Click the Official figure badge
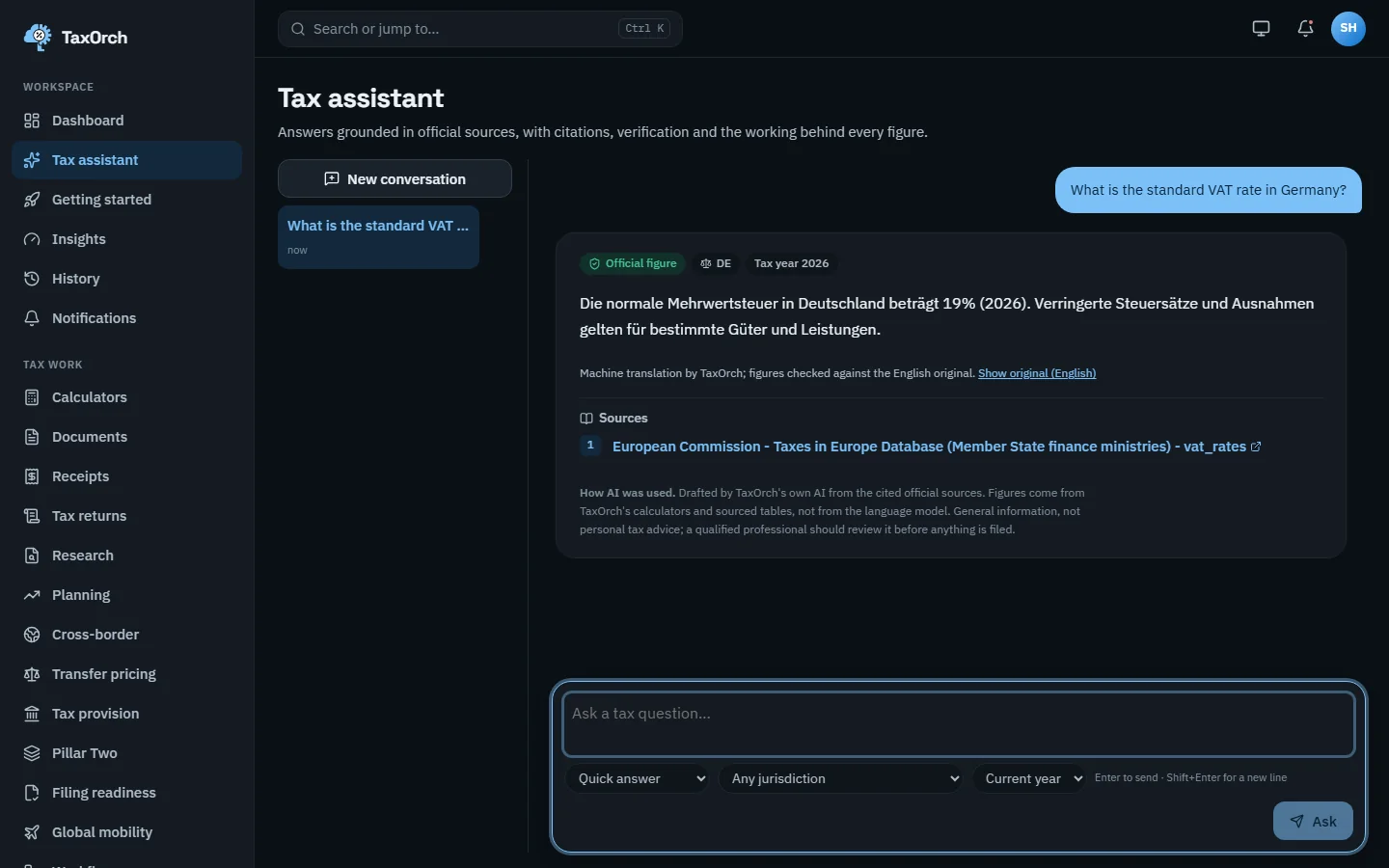This screenshot has height=868, width=1389. [x=633, y=263]
